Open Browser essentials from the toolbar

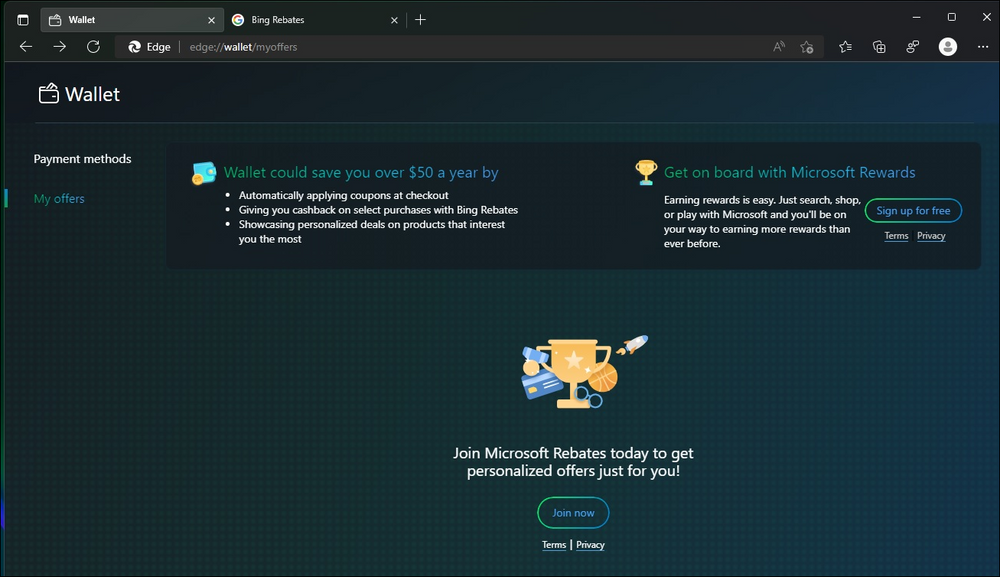(912, 46)
